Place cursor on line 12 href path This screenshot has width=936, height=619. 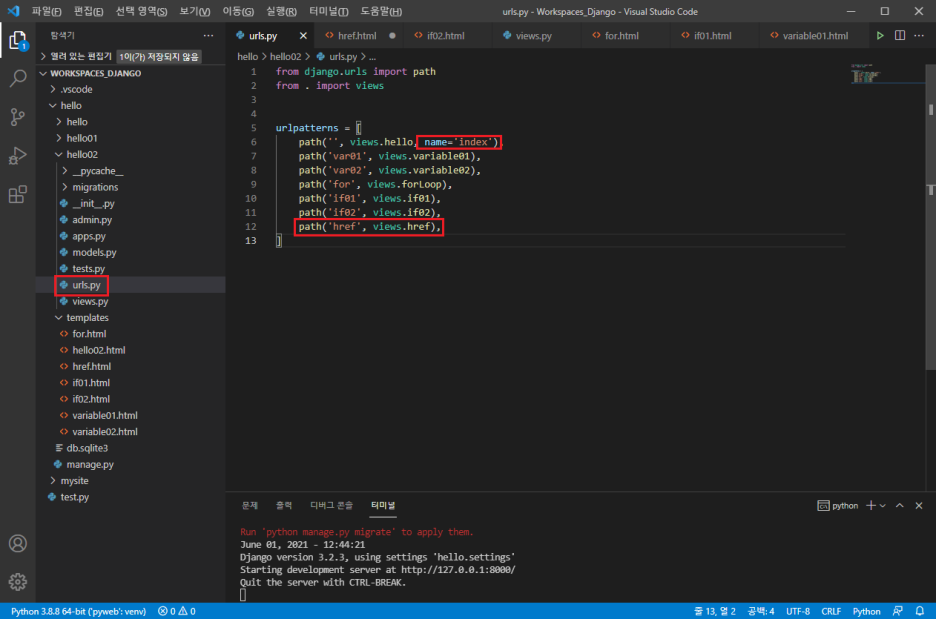coord(368,227)
